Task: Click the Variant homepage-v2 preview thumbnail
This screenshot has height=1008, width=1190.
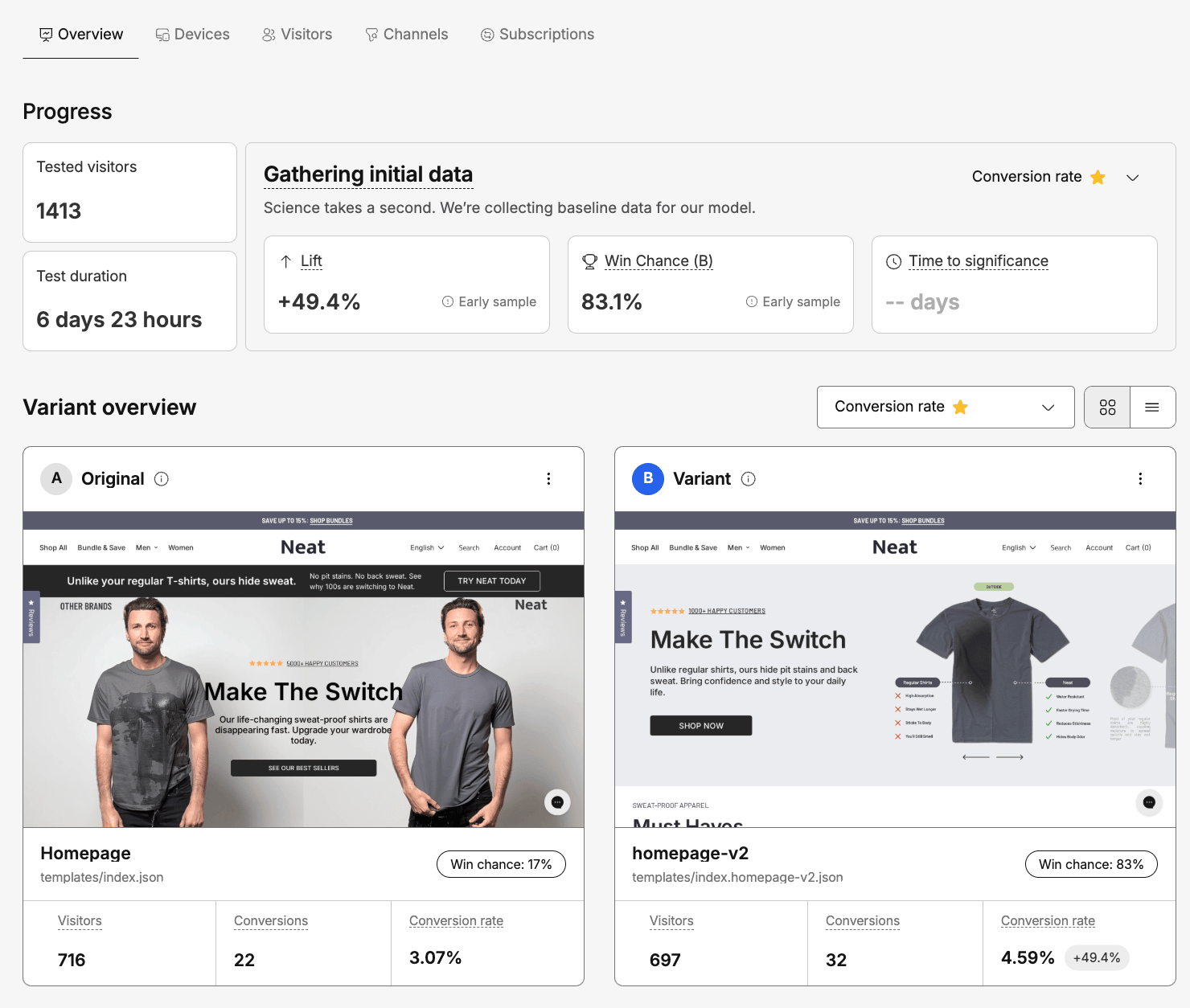Action: click(895, 669)
